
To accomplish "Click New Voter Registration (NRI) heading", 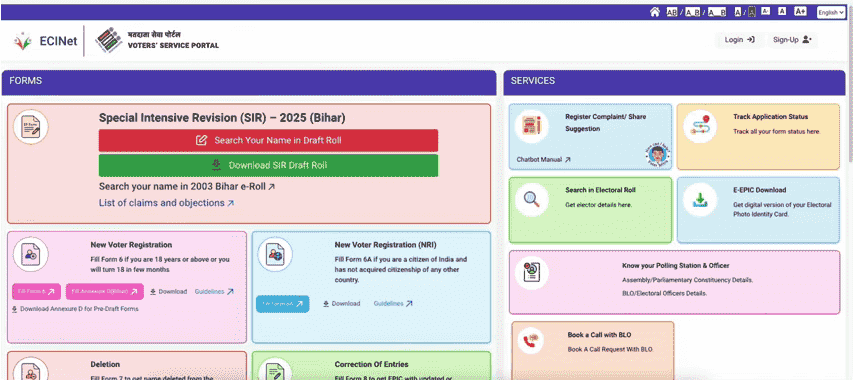I will pyautogui.click(x=385, y=245).
